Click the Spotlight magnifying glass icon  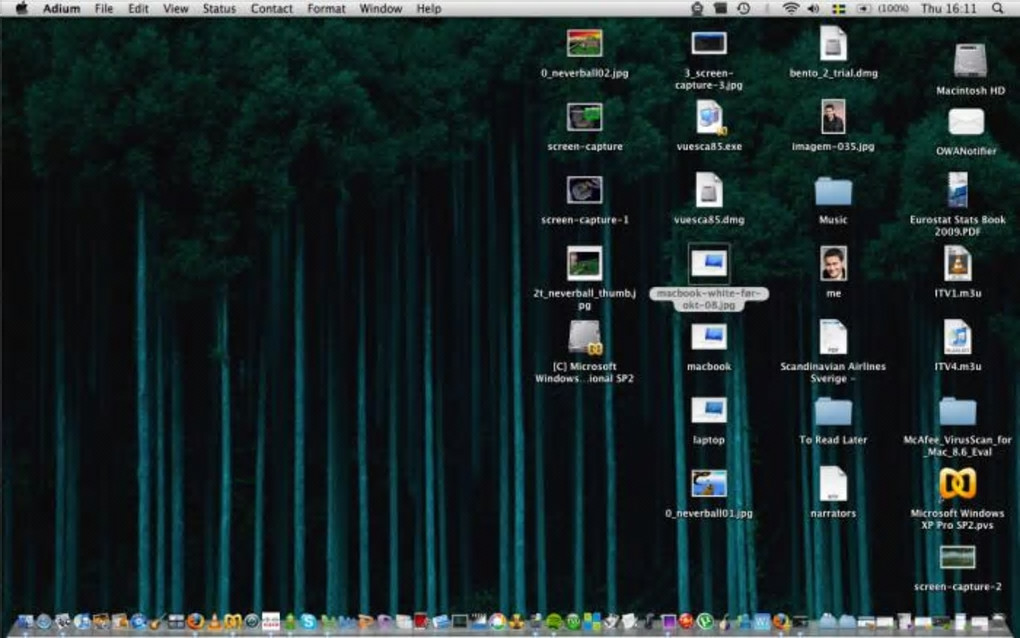(x=997, y=8)
